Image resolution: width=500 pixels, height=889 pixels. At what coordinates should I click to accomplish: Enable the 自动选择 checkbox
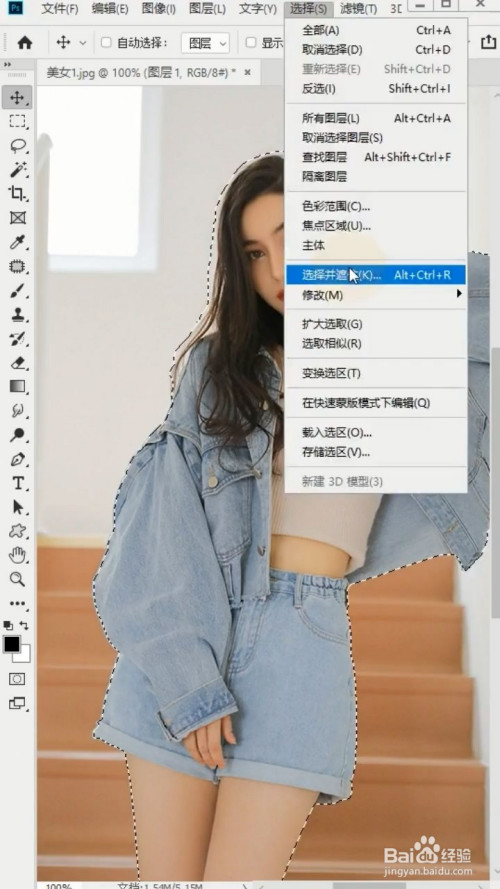(x=106, y=43)
